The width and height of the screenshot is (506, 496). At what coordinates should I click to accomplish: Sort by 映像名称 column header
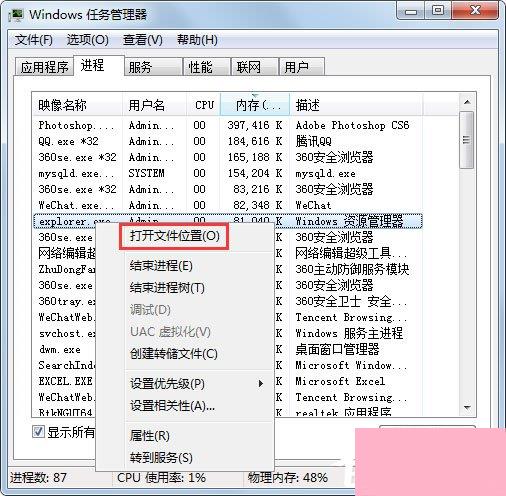[x=77, y=105]
